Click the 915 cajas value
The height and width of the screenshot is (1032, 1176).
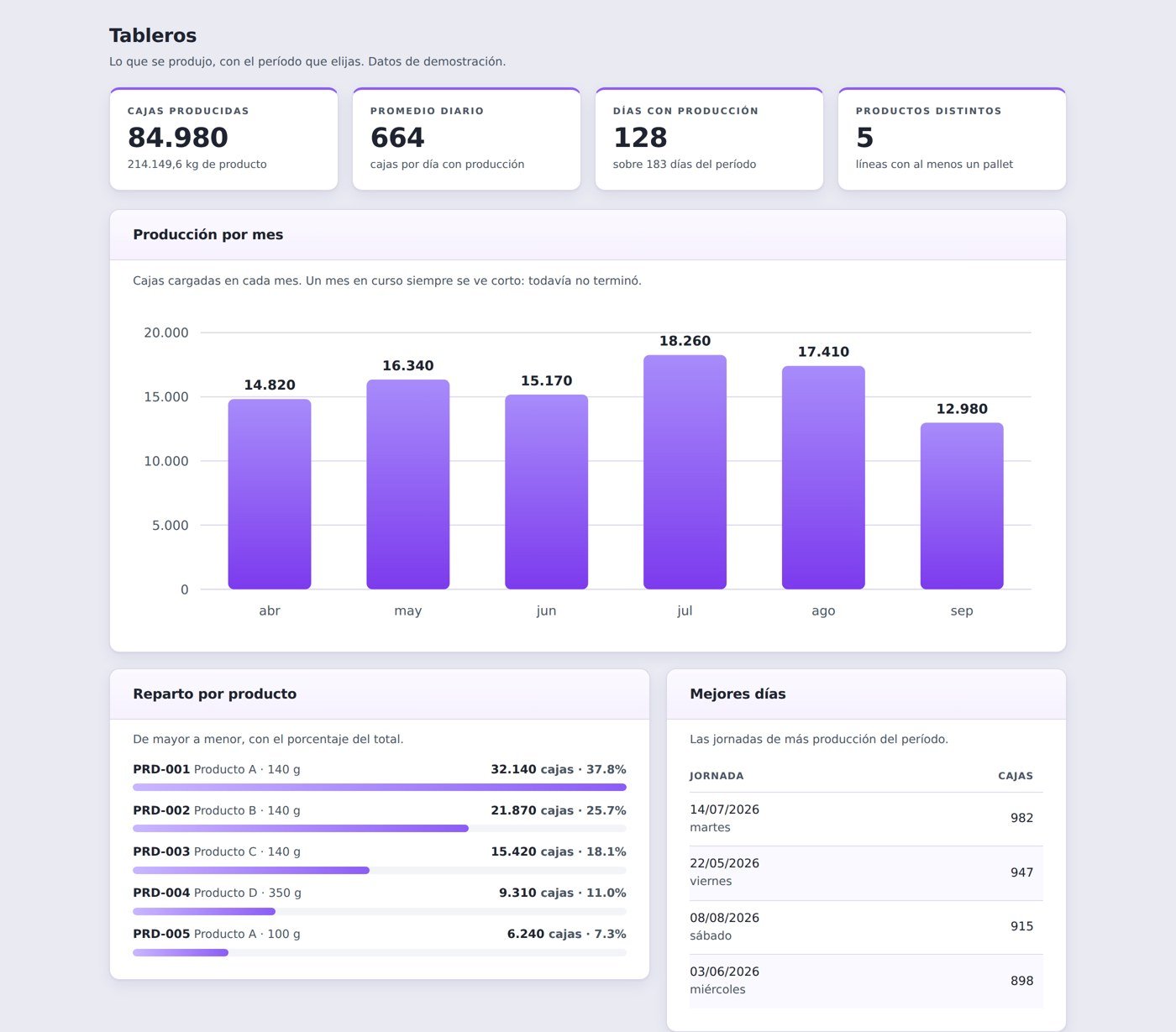tap(1021, 926)
